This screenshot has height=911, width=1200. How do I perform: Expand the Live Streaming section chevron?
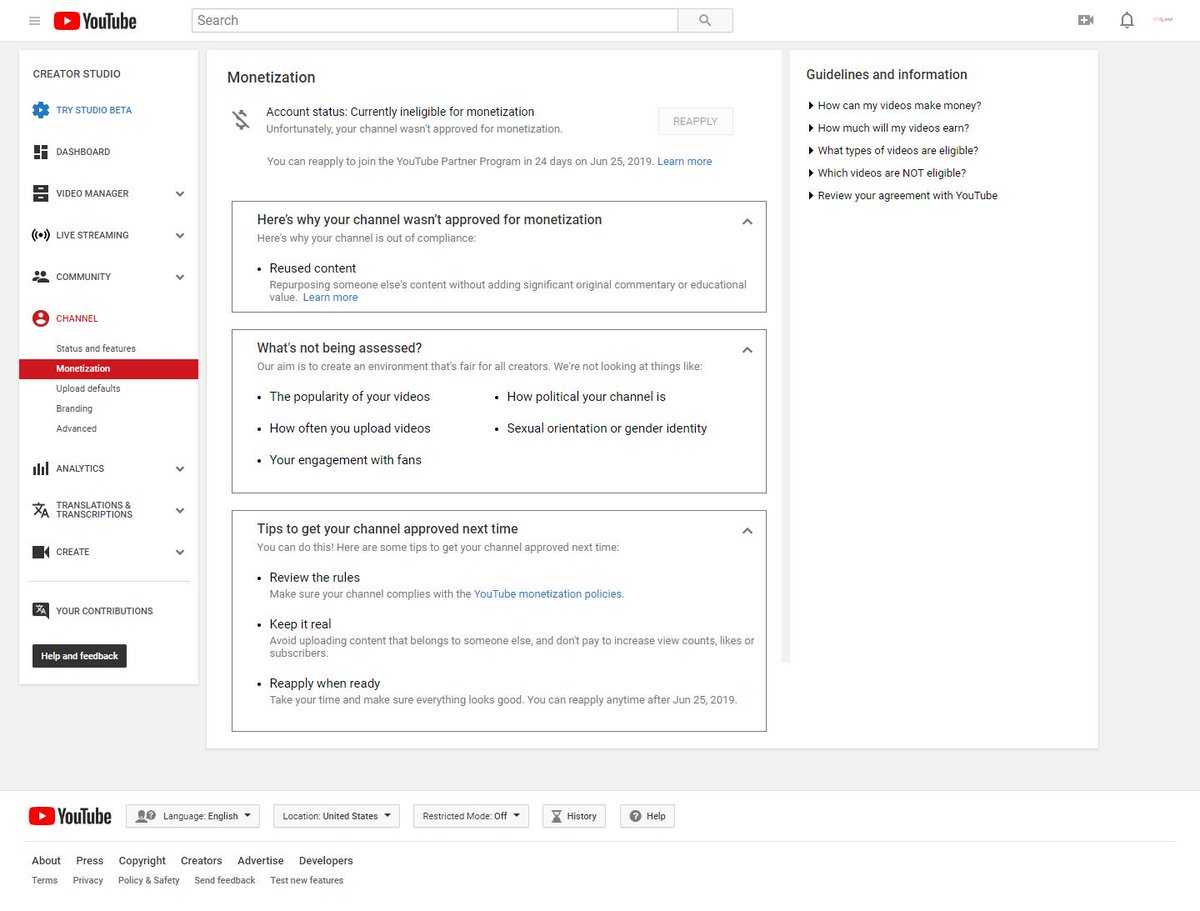[x=180, y=236]
